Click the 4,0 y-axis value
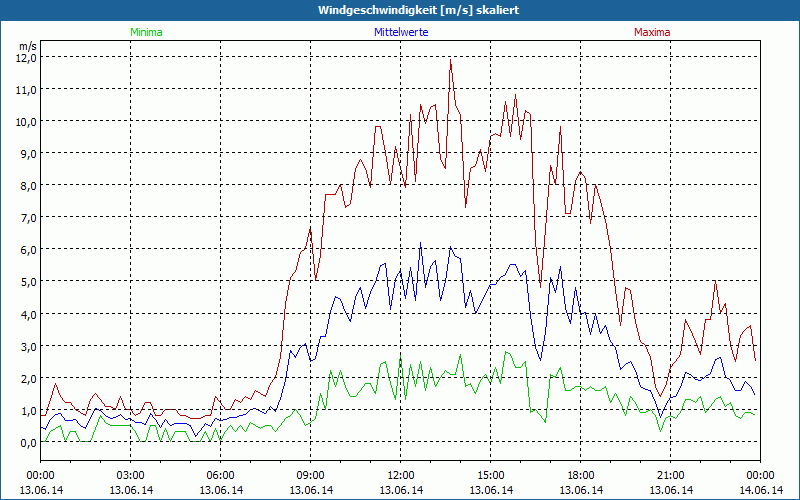The width and height of the screenshot is (800, 500). pyautogui.click(x=28, y=314)
